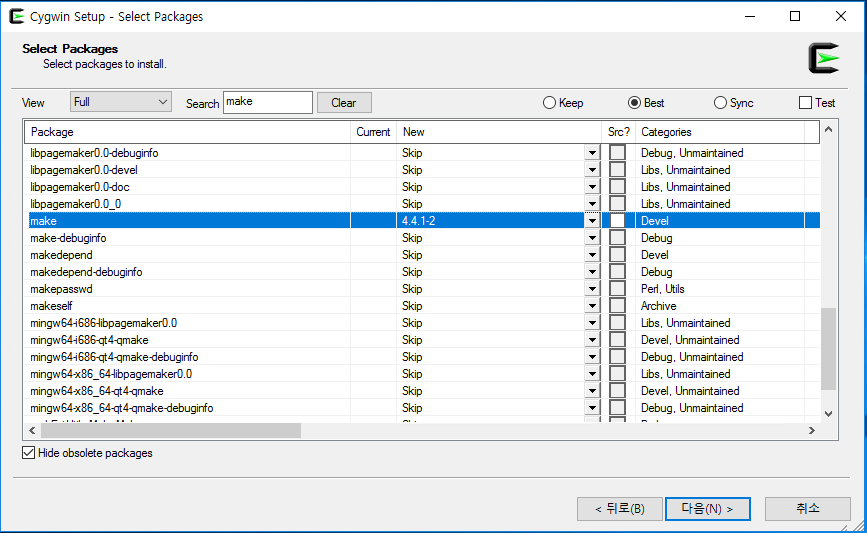Select the mingw64-x86_64-libpagemaker0.0 row
This screenshot has height=533, width=867.
[x=422, y=374]
